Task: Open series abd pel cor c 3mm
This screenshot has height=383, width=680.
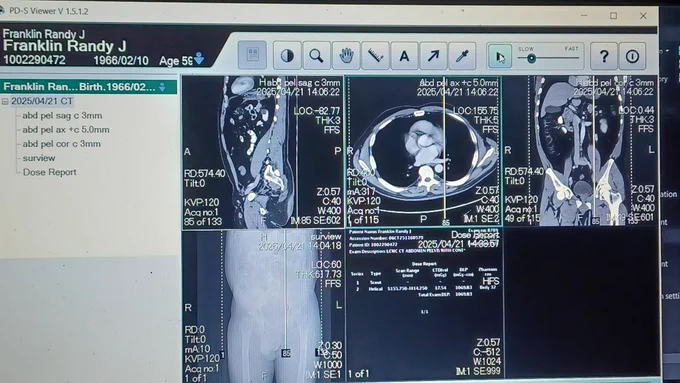Action: click(62, 144)
